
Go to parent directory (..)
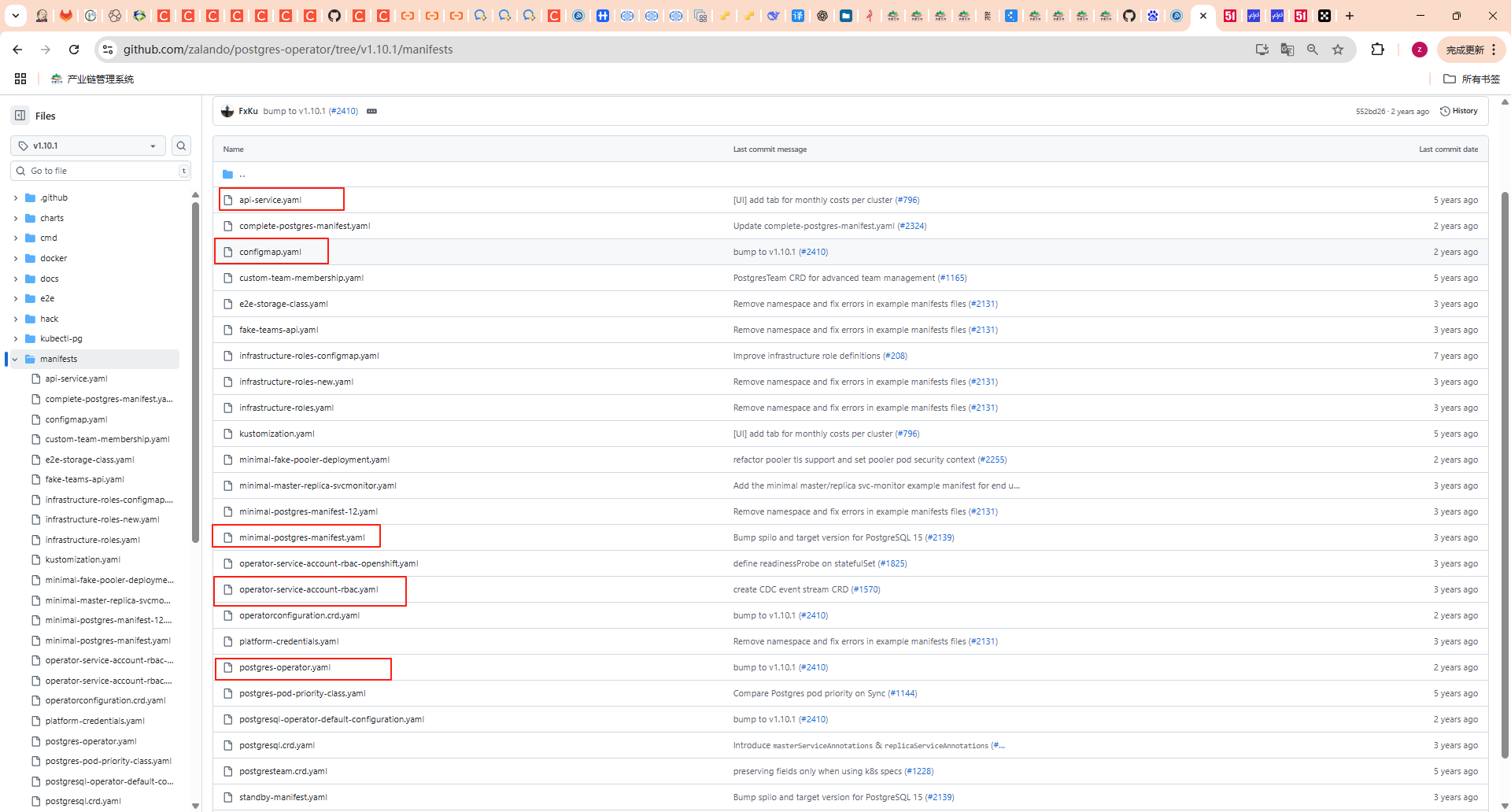242,174
